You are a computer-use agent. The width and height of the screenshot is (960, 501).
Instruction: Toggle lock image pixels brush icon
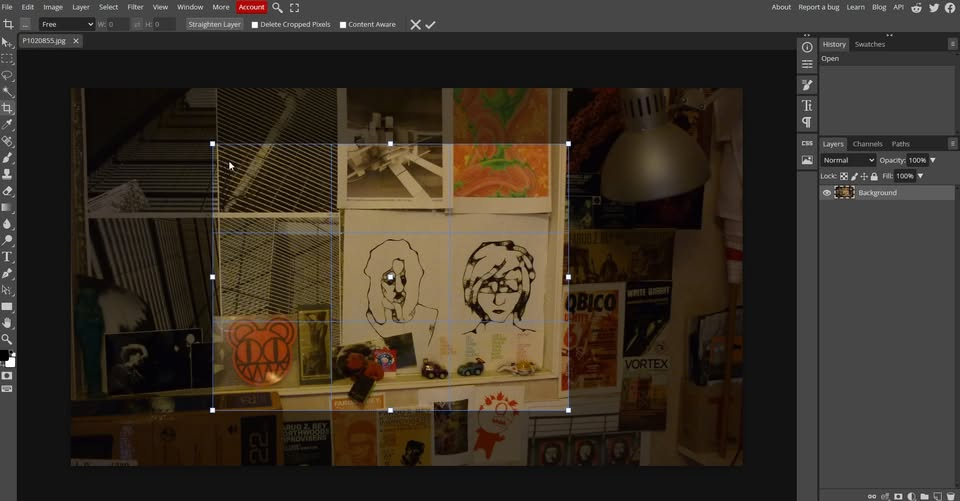tap(854, 176)
